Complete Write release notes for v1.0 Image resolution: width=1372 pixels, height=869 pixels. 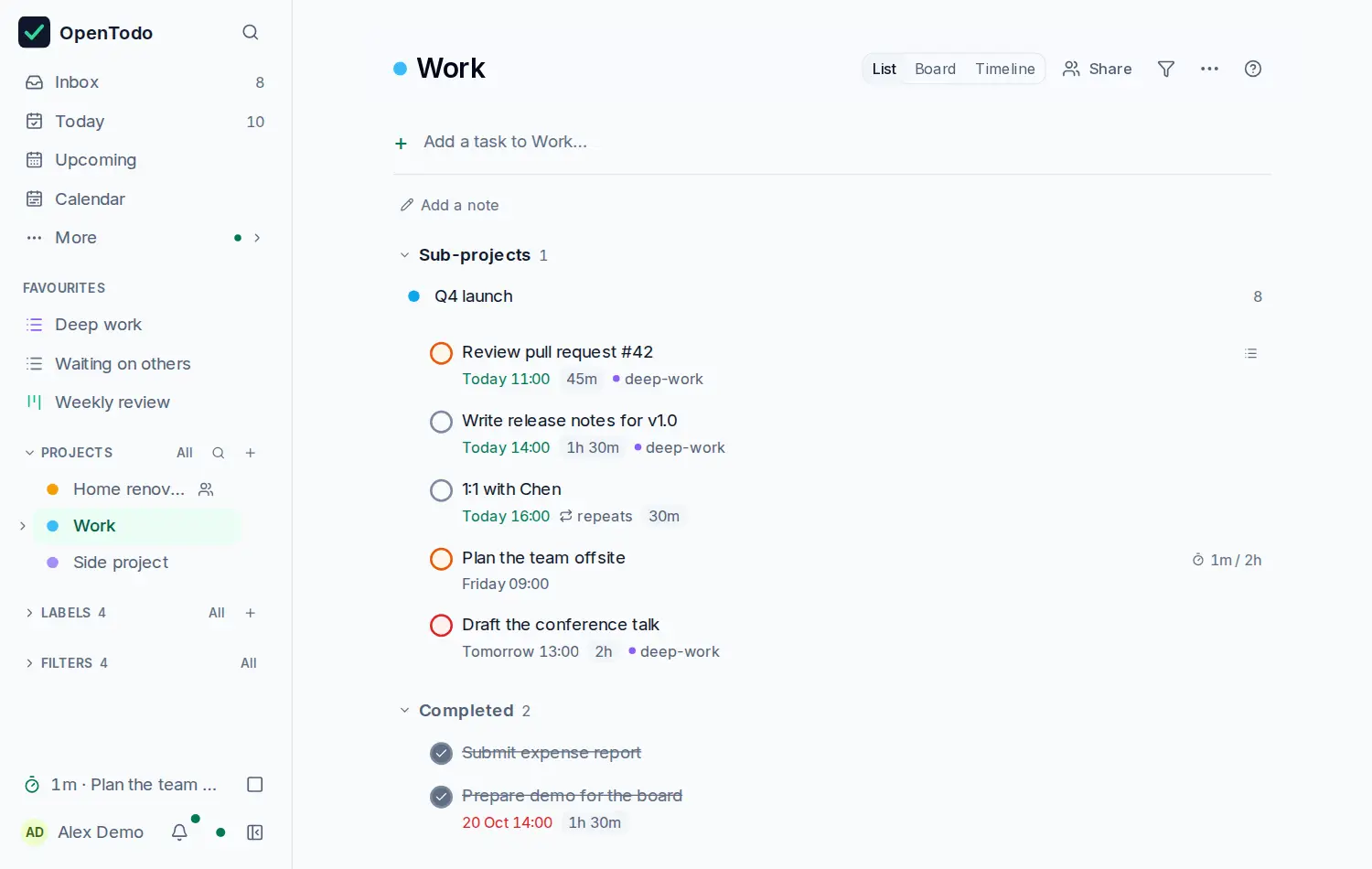coord(441,422)
